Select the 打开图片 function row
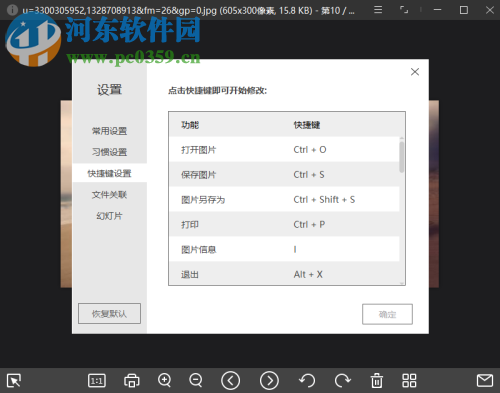Viewport: 500px width, 393px height. pyautogui.click(x=284, y=150)
